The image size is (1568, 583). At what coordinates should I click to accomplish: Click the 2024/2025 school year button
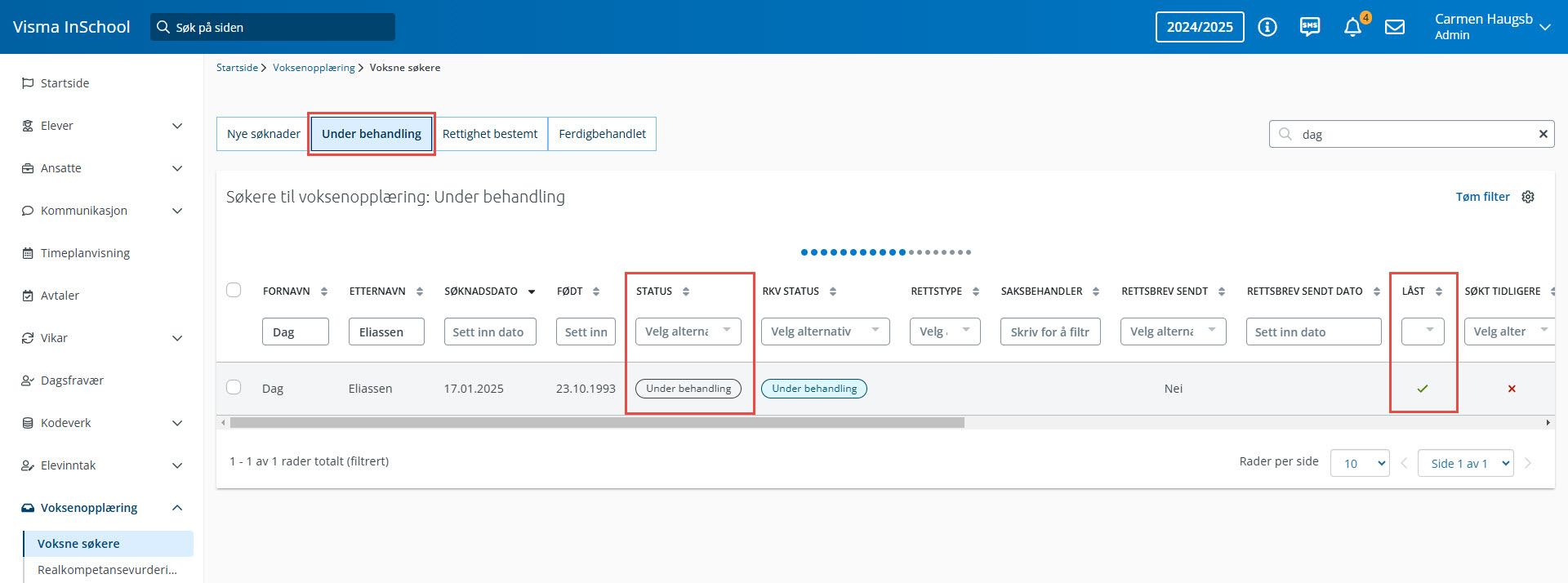pyautogui.click(x=1200, y=27)
